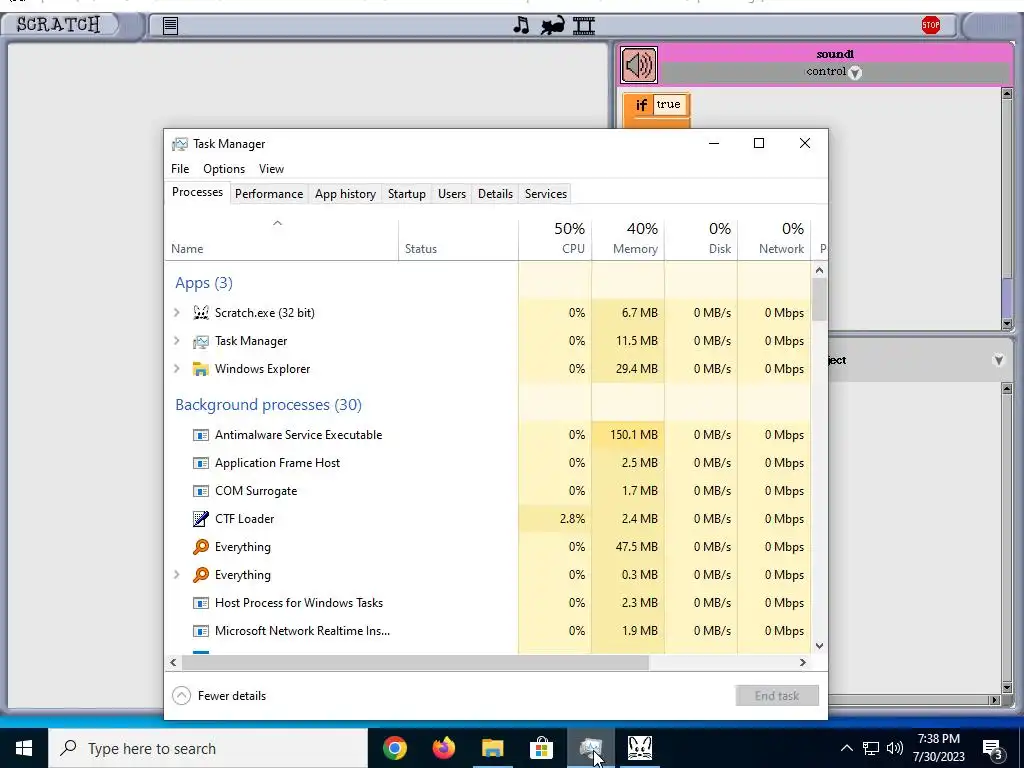This screenshot has width=1024, height=768.
Task: Click the Antimalware Service Executable icon
Action: (x=200, y=435)
